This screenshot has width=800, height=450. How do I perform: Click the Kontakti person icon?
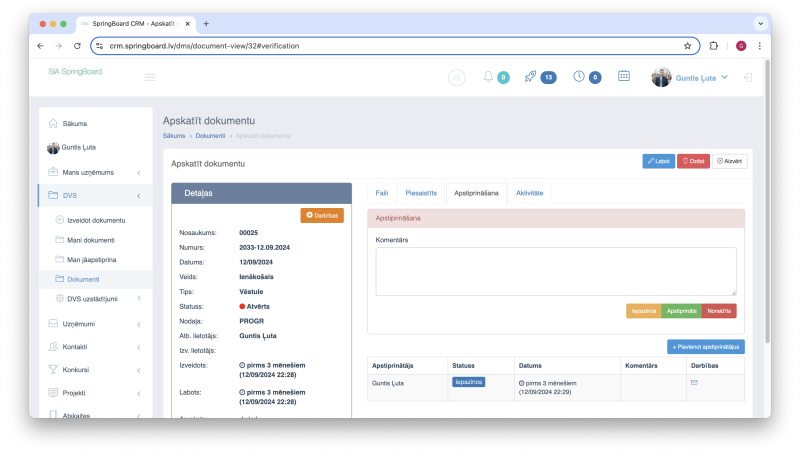pyautogui.click(x=53, y=346)
